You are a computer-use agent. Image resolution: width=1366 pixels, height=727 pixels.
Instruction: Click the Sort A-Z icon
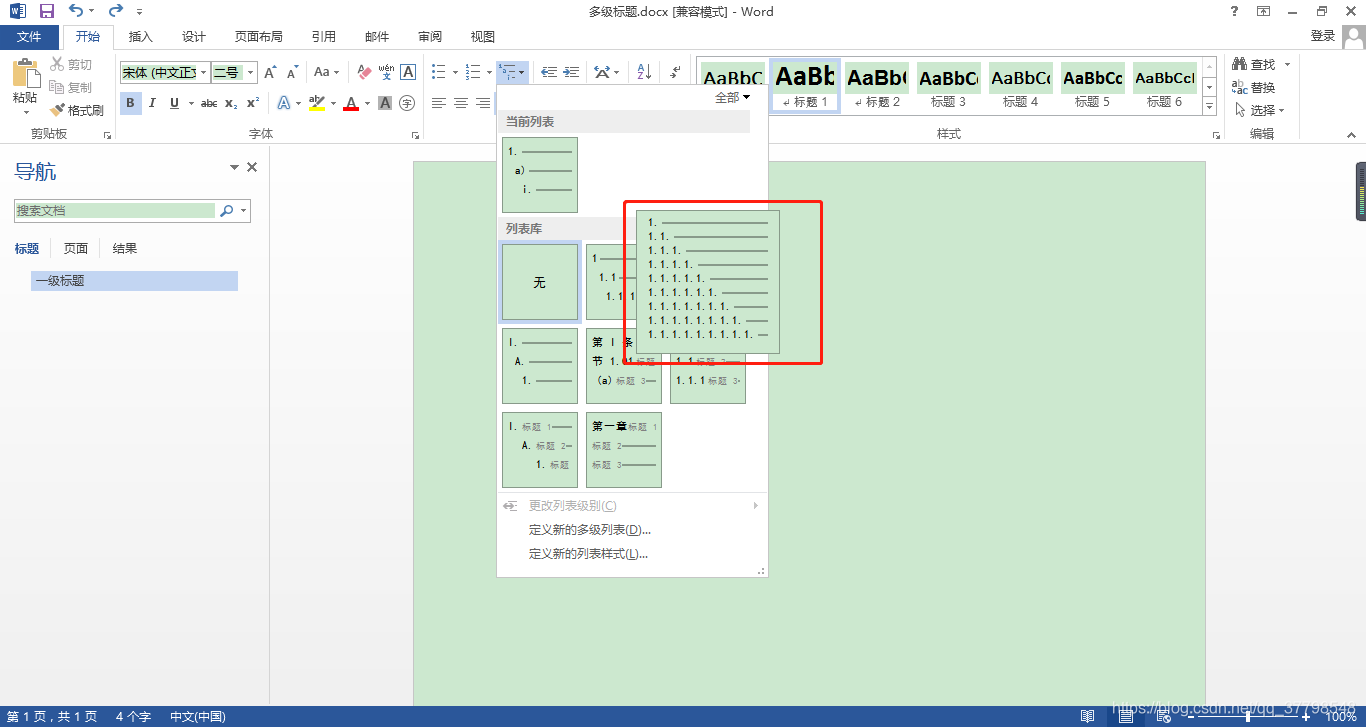pos(644,72)
